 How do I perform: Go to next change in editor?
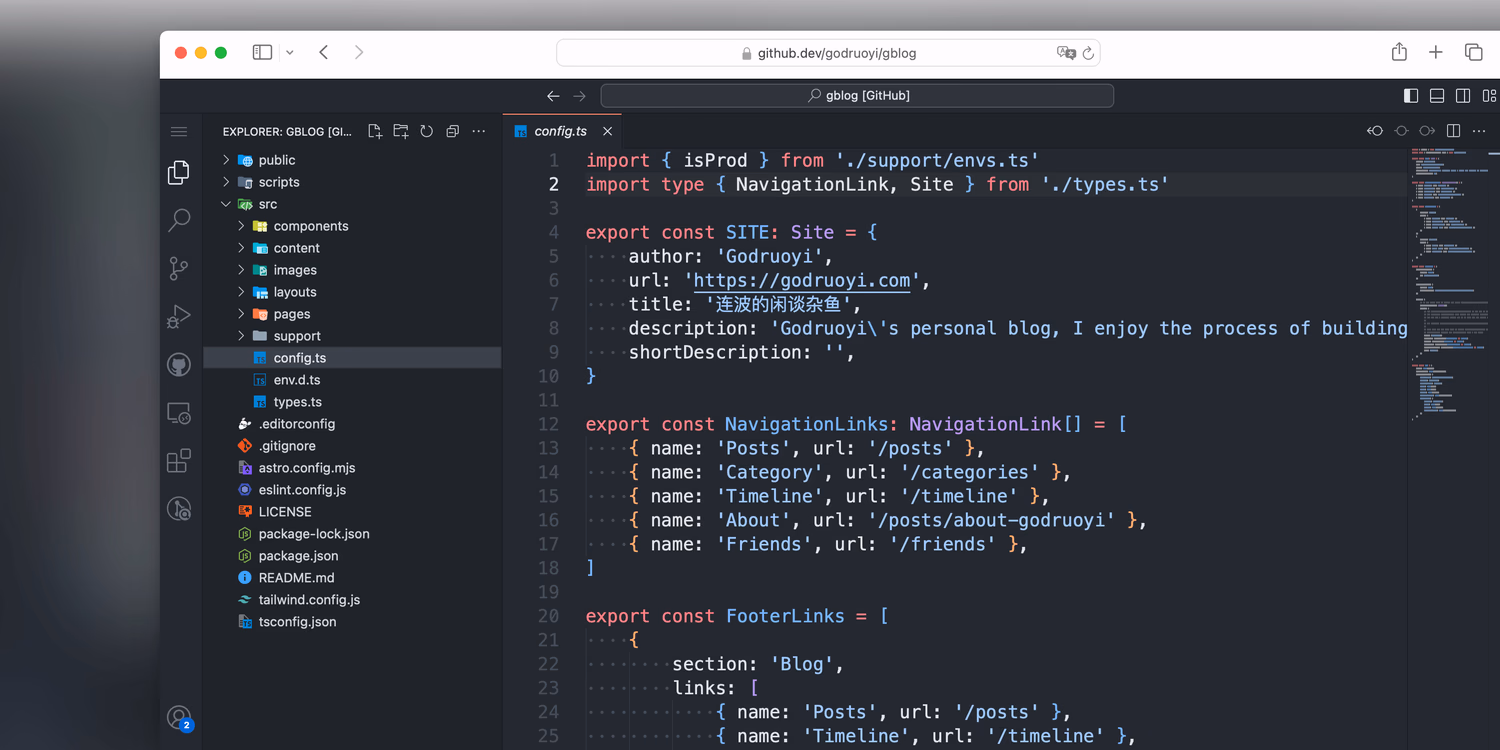(1427, 131)
